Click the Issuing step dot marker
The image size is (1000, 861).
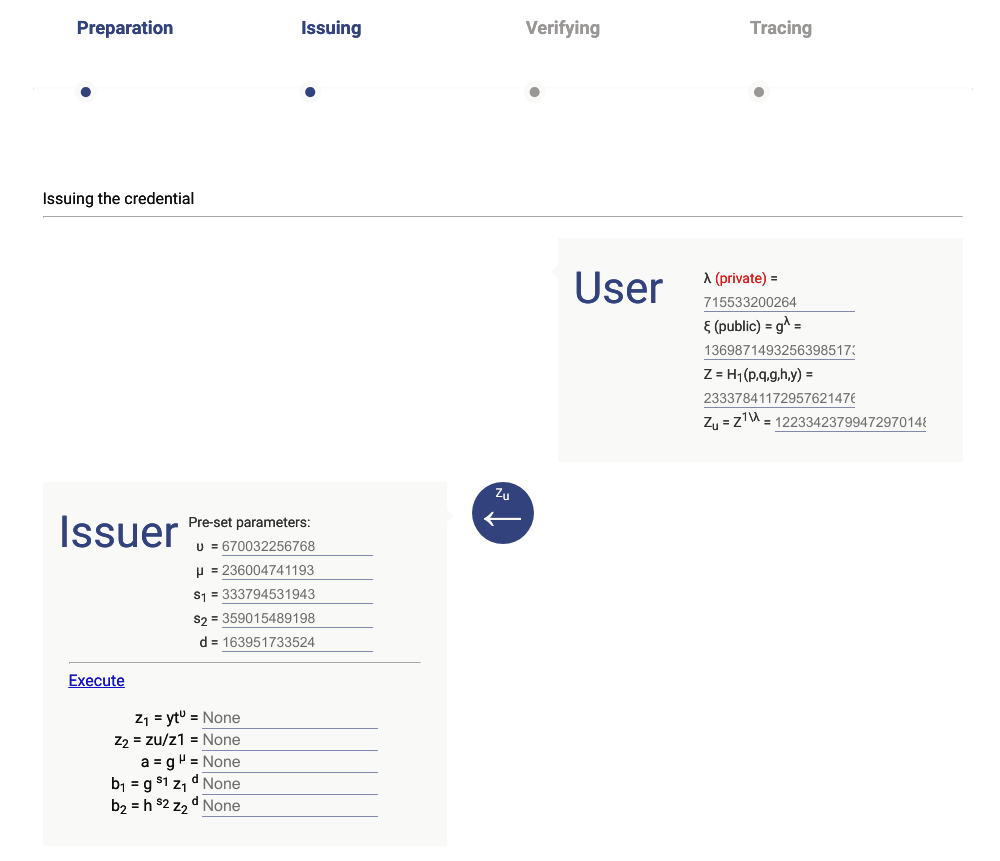coord(310,92)
